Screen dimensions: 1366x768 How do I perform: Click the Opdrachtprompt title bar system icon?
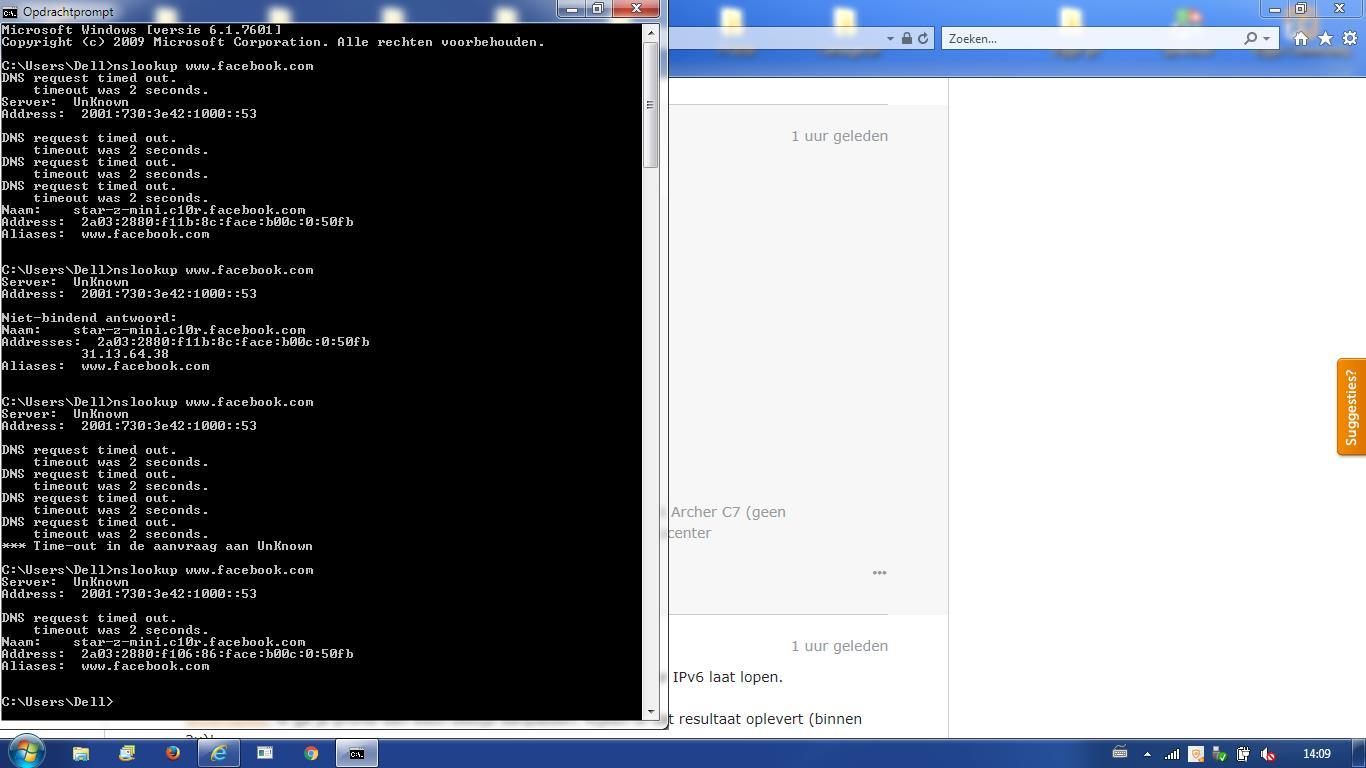[x=10, y=11]
